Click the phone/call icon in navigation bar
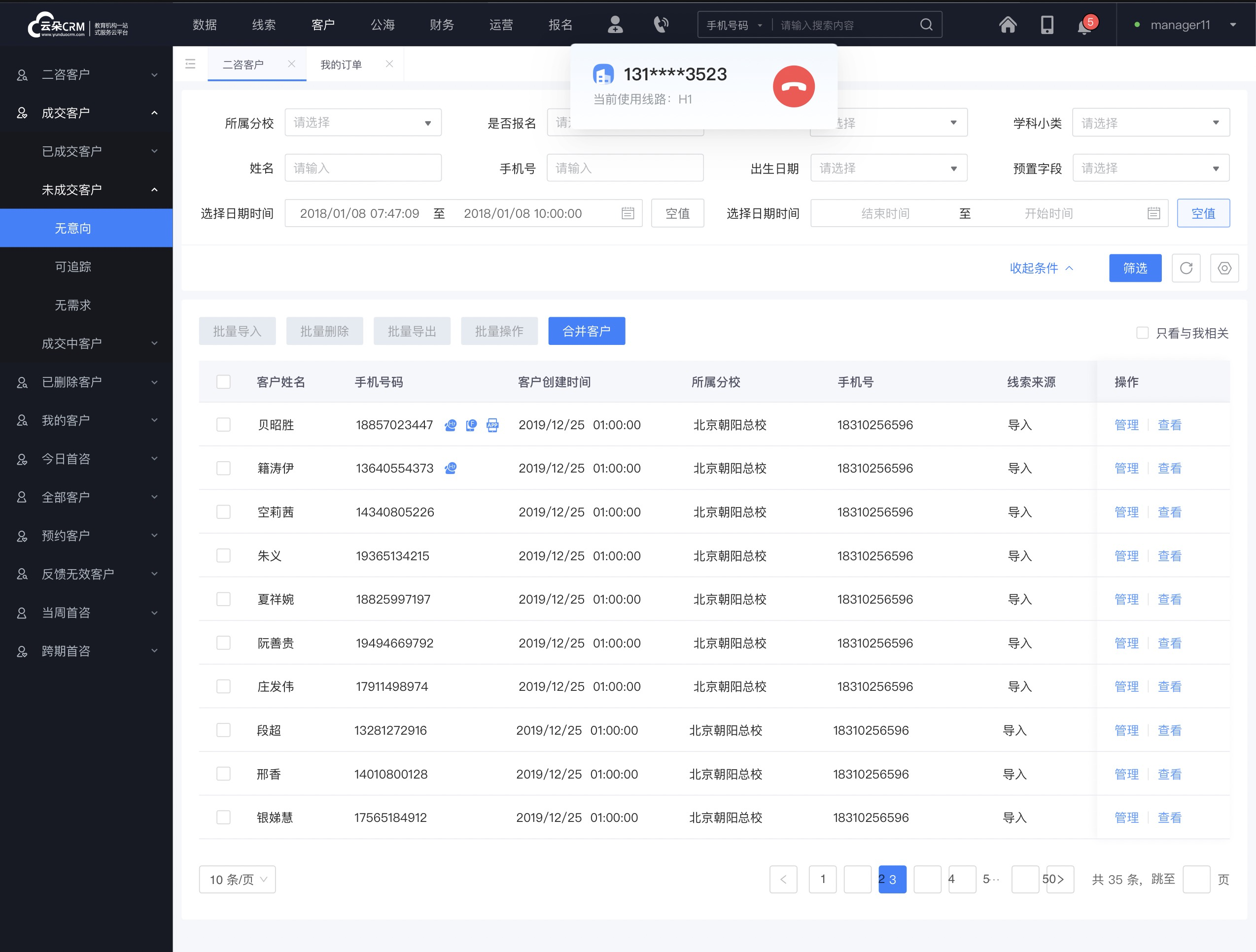This screenshot has width=1256, height=952. [x=659, y=24]
